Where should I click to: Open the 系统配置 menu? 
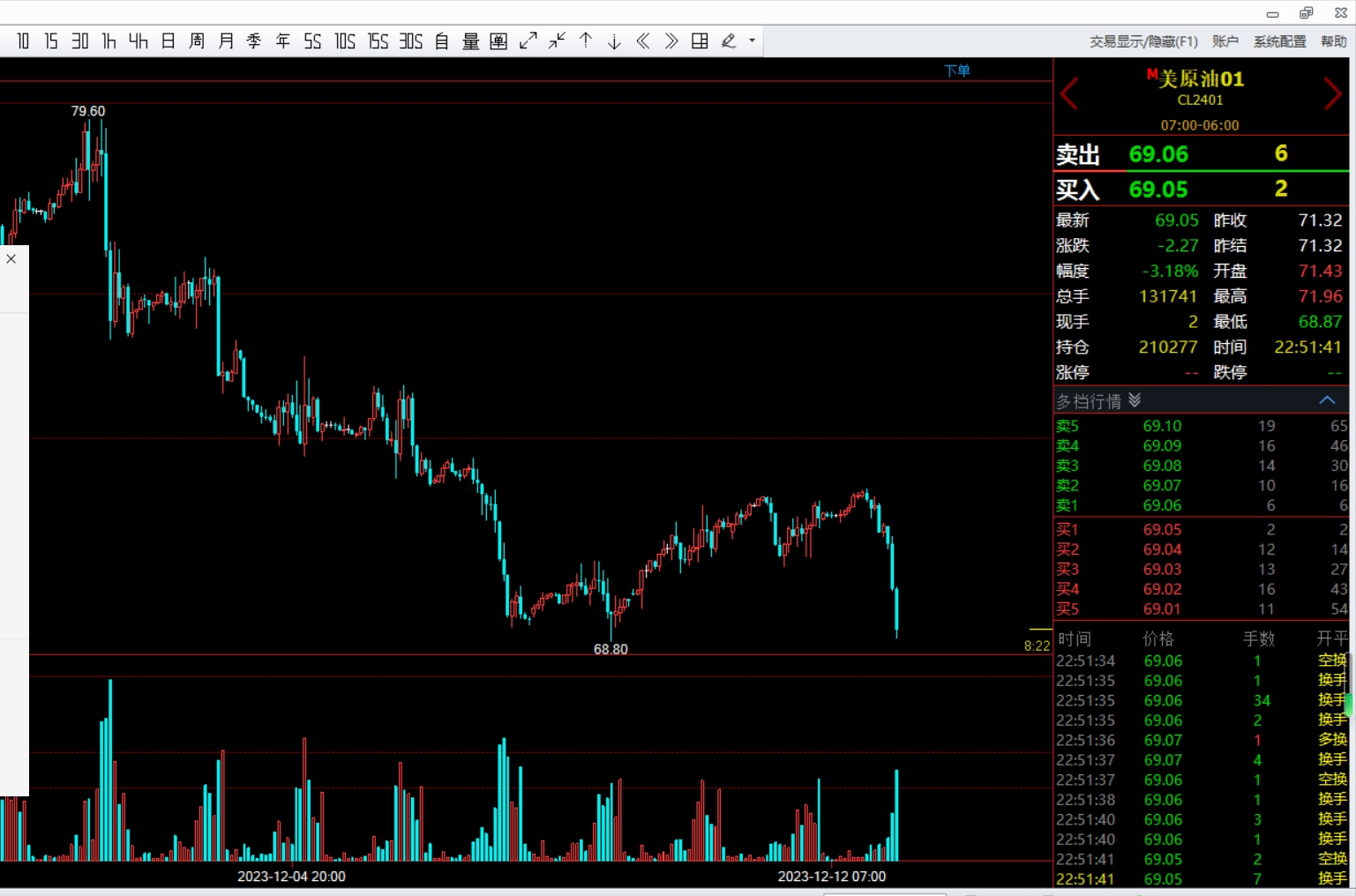click(x=1279, y=41)
